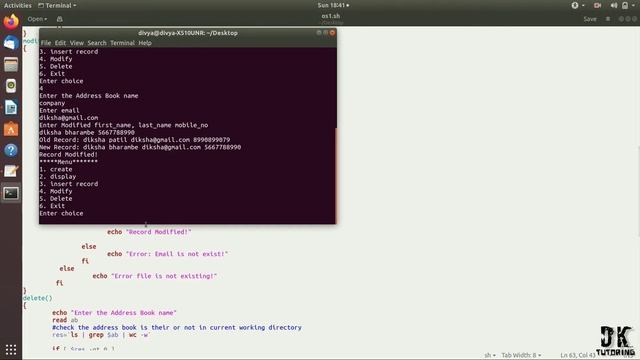Open Ubuntu Software from the dock

(x=11, y=129)
